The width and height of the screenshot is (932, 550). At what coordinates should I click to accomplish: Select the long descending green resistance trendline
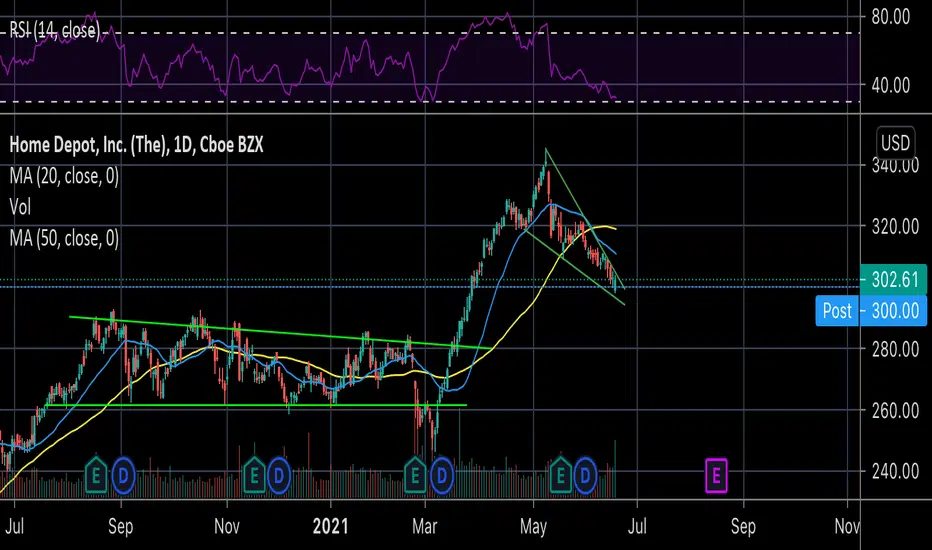(279, 332)
